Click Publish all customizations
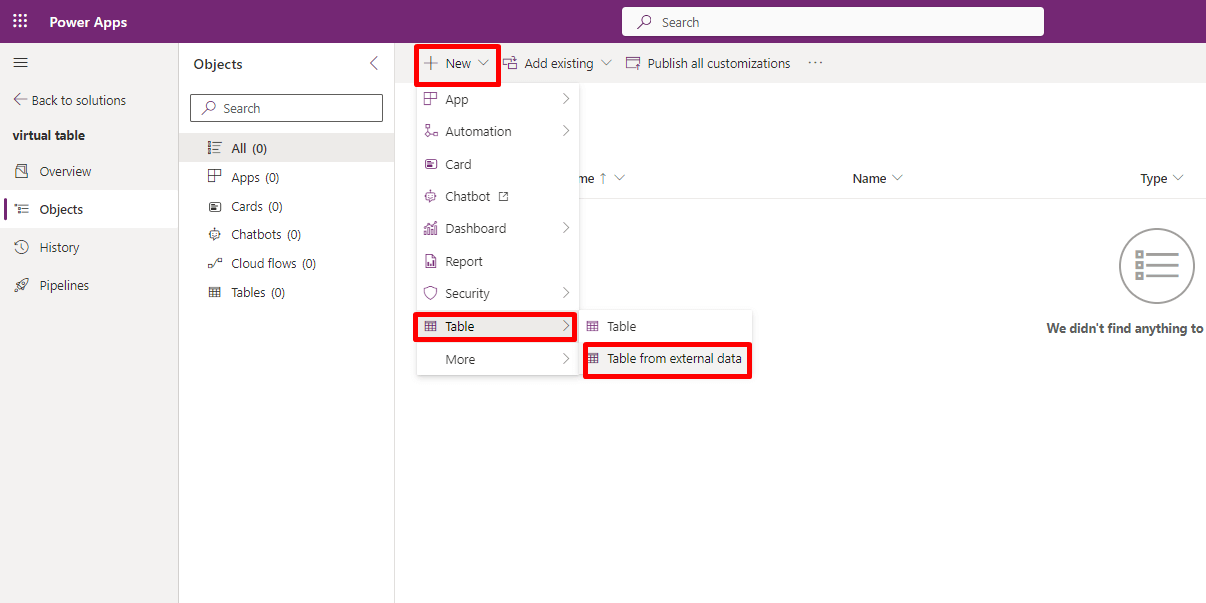This screenshot has height=603, width=1206. click(708, 64)
